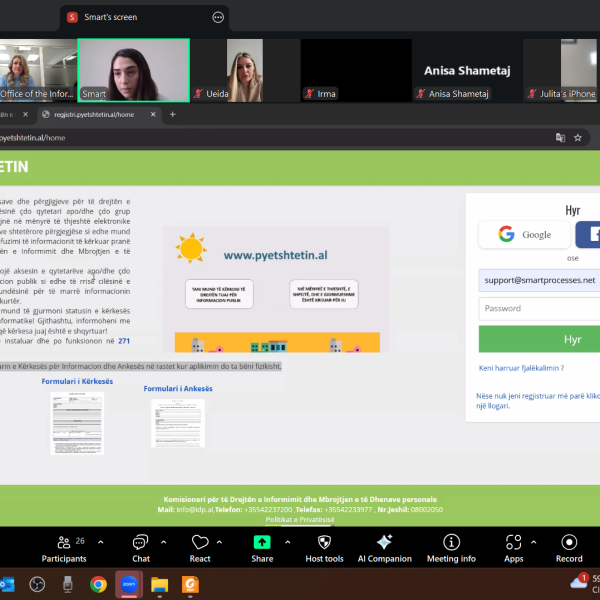Sign in with the Google button
The height and width of the screenshot is (600, 600).
(525, 234)
